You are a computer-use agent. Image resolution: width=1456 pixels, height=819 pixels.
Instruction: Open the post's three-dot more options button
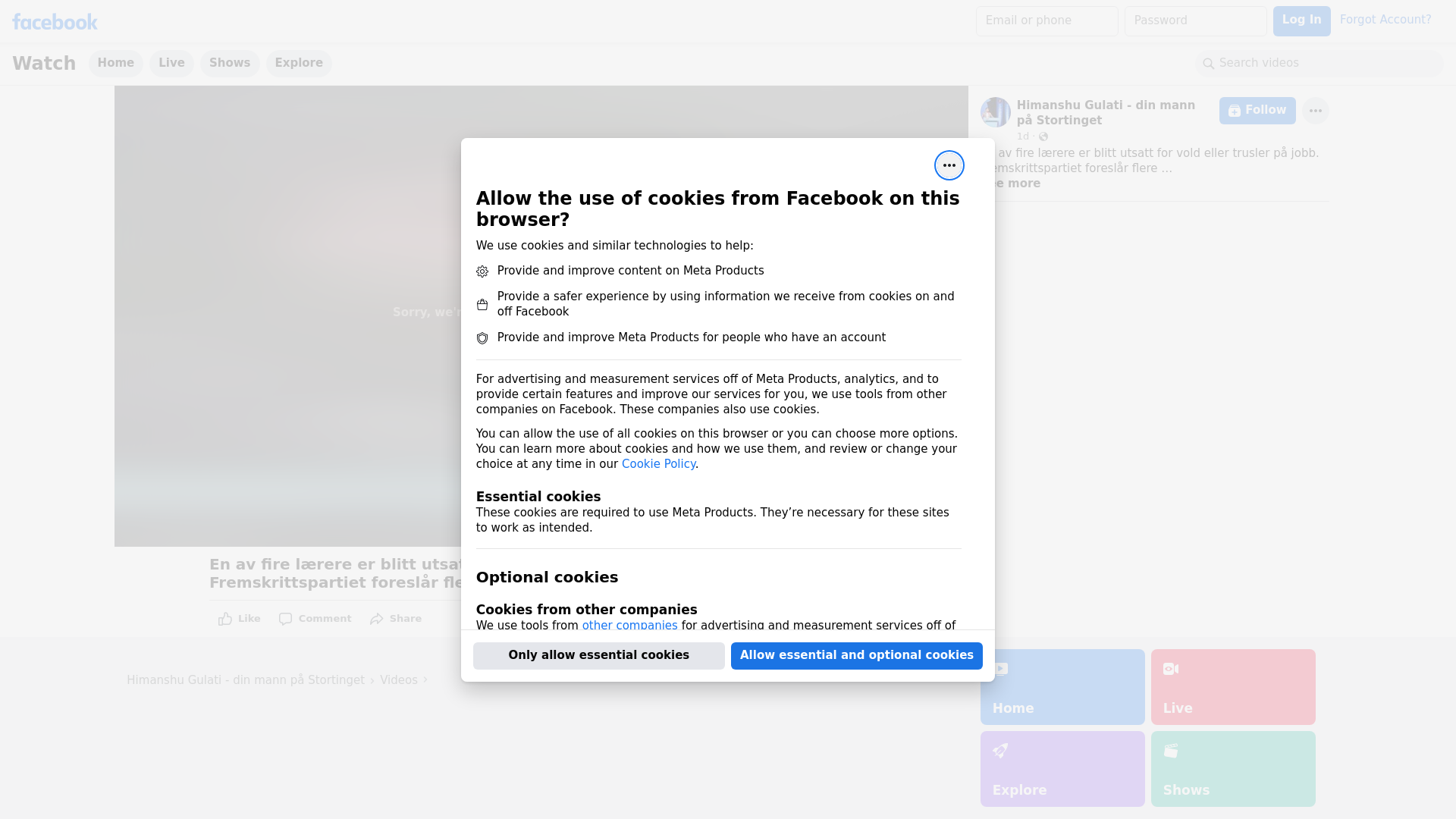click(1315, 111)
